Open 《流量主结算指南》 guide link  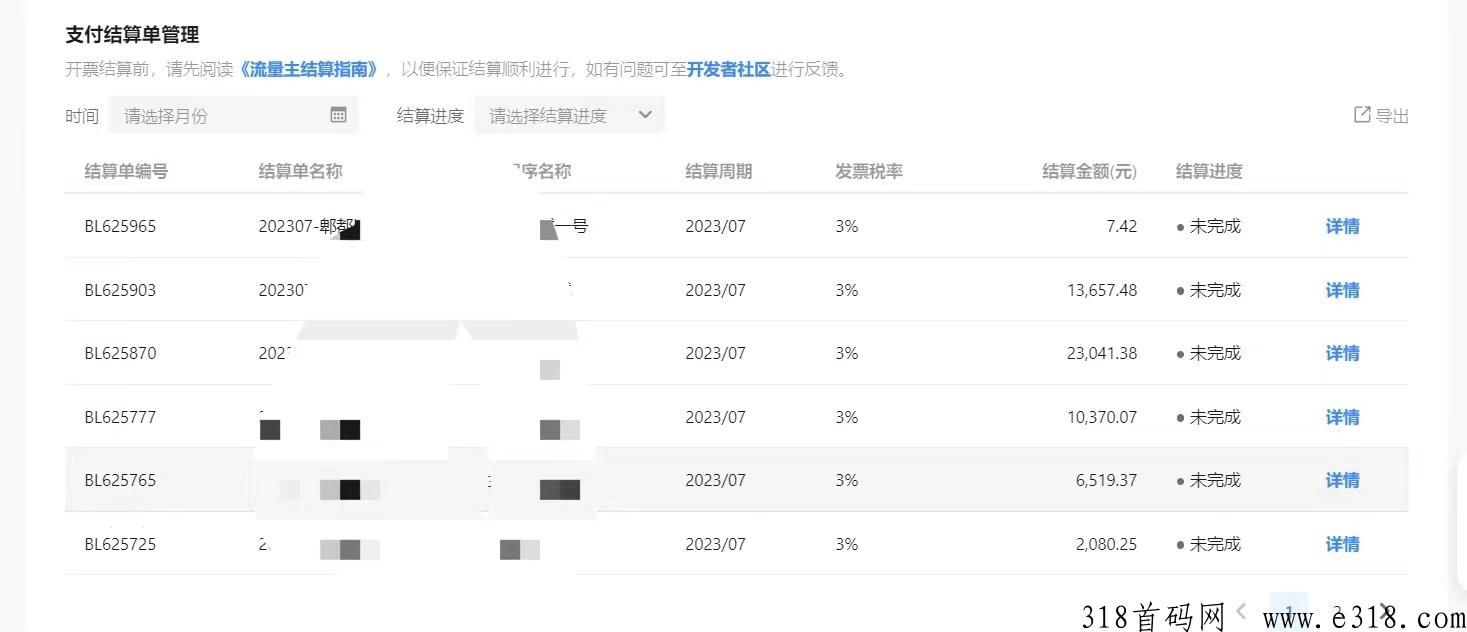[310, 70]
